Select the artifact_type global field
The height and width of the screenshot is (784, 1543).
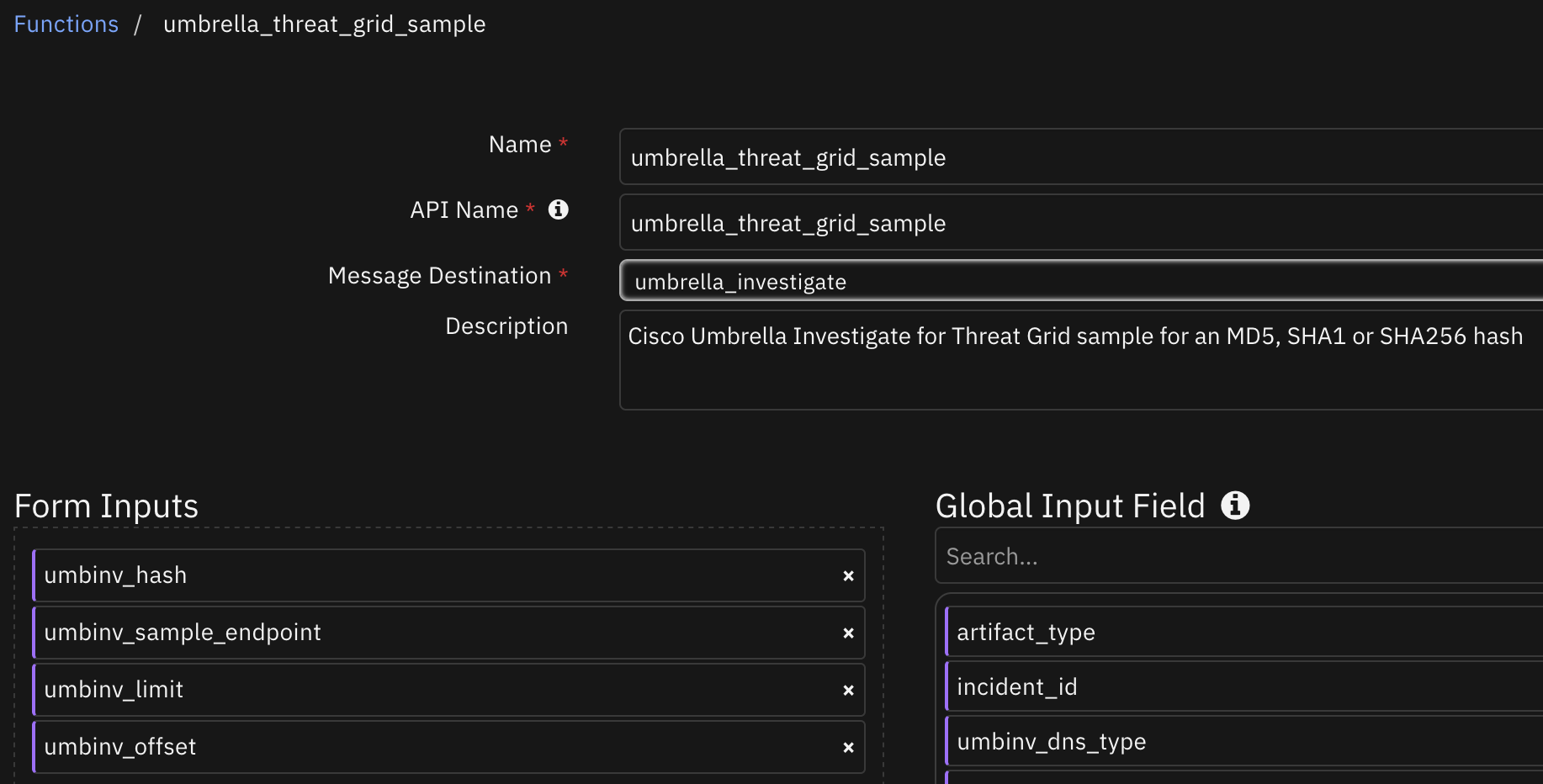pos(1244,632)
